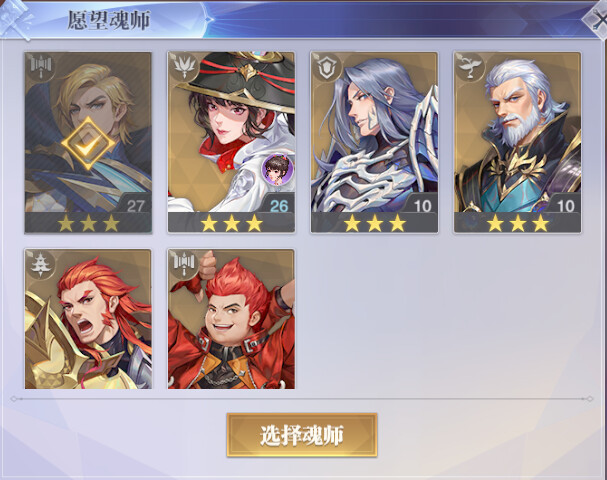Click the sword class icon on chubby hero card
The height and width of the screenshot is (480, 607).
[x=184, y=263]
